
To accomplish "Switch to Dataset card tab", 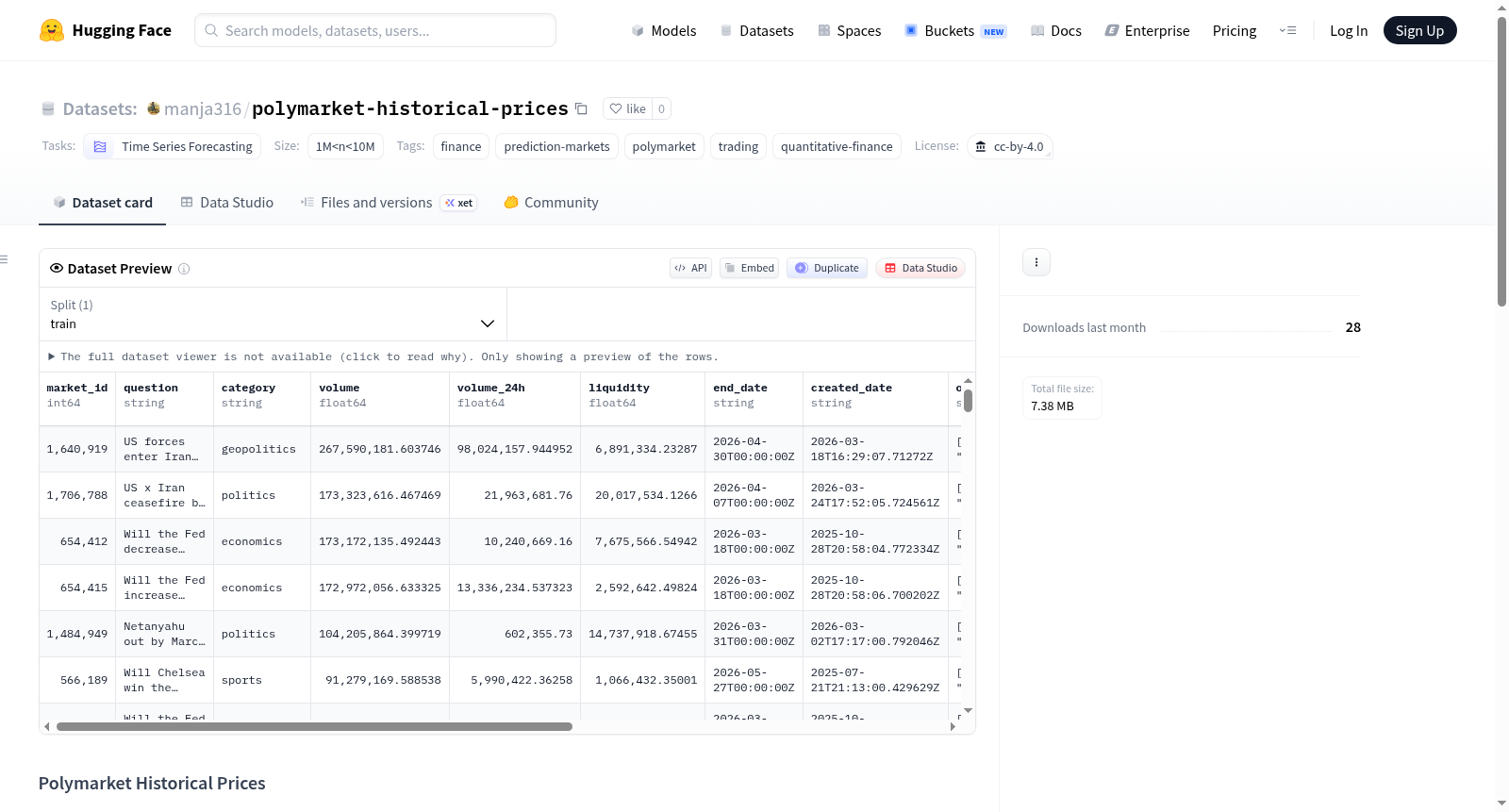I will tap(102, 203).
